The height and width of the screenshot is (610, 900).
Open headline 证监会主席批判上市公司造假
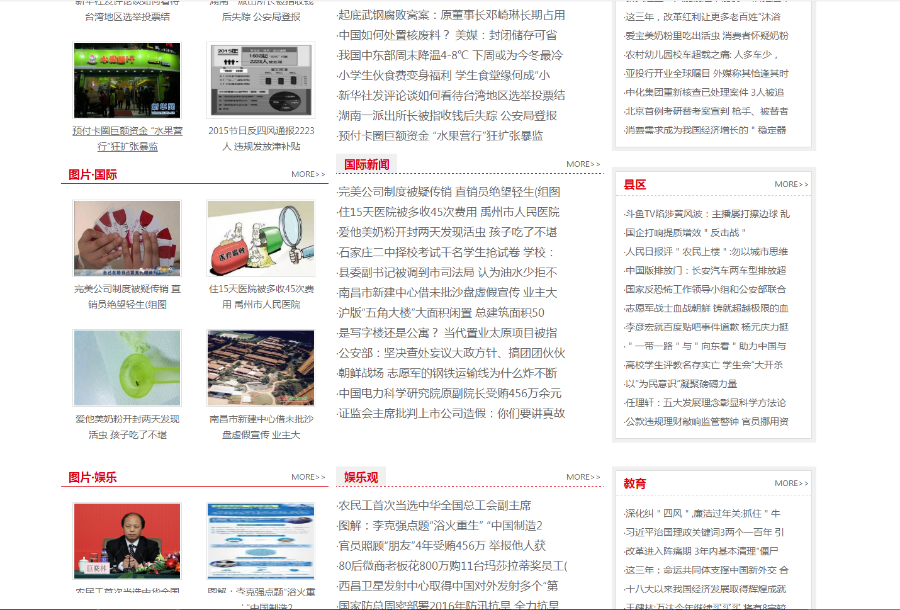pyautogui.click(x=451, y=413)
